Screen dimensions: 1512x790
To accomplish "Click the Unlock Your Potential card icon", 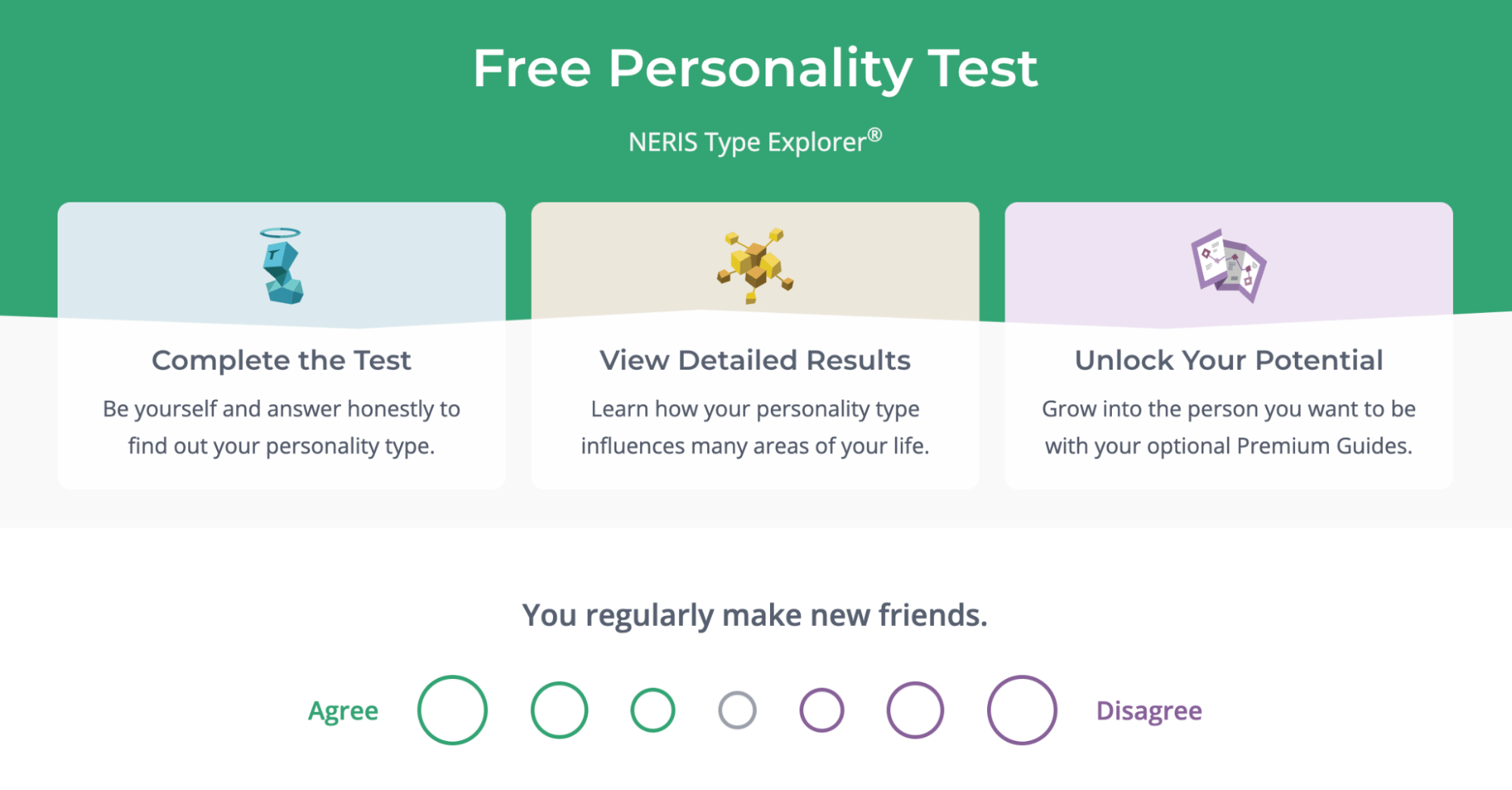I will pyautogui.click(x=1228, y=266).
